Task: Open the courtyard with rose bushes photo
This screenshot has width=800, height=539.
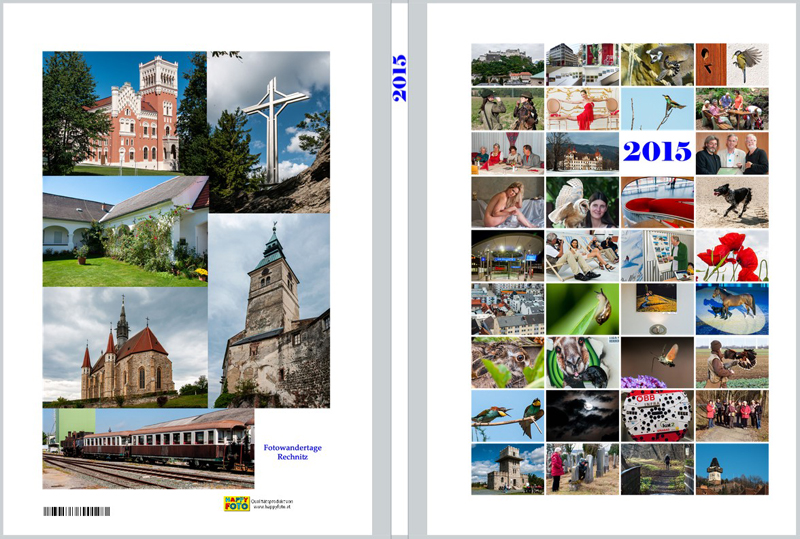Action: pyautogui.click(x=126, y=231)
